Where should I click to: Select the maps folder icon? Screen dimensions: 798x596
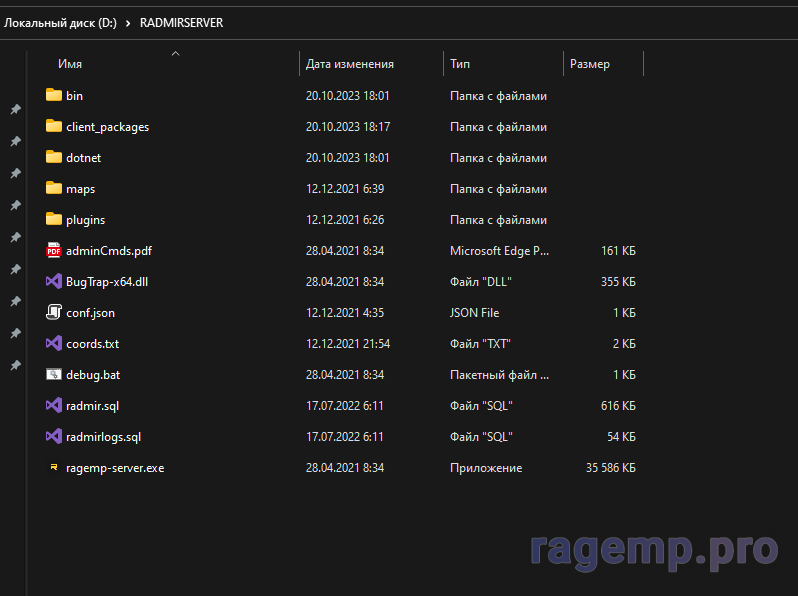click(53, 188)
